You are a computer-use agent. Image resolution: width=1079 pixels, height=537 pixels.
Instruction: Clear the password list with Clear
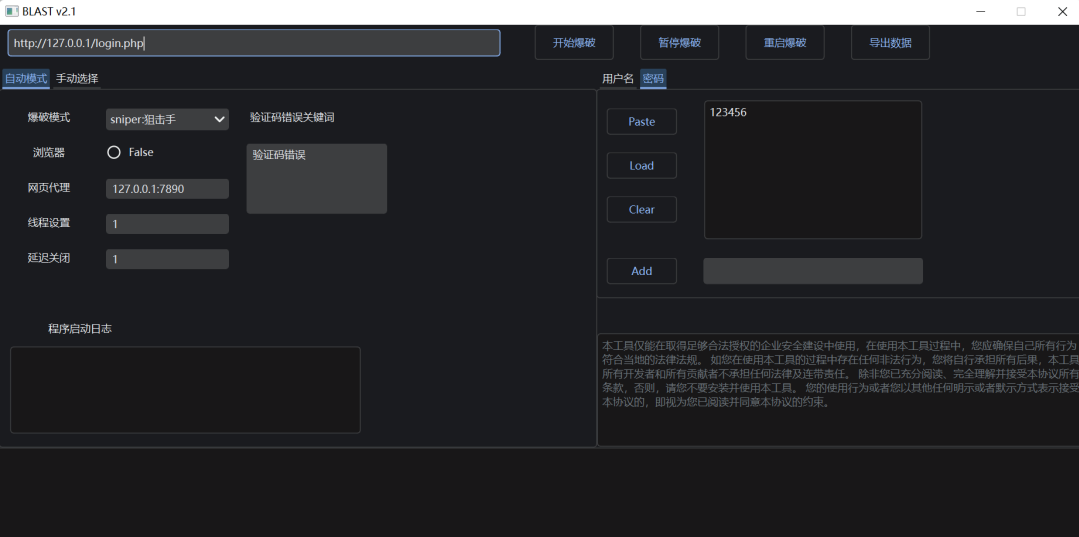(641, 210)
